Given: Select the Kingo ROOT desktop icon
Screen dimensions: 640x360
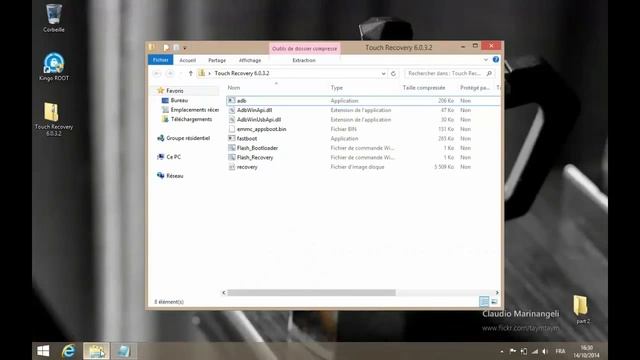Looking at the screenshot, I should point(53,67).
